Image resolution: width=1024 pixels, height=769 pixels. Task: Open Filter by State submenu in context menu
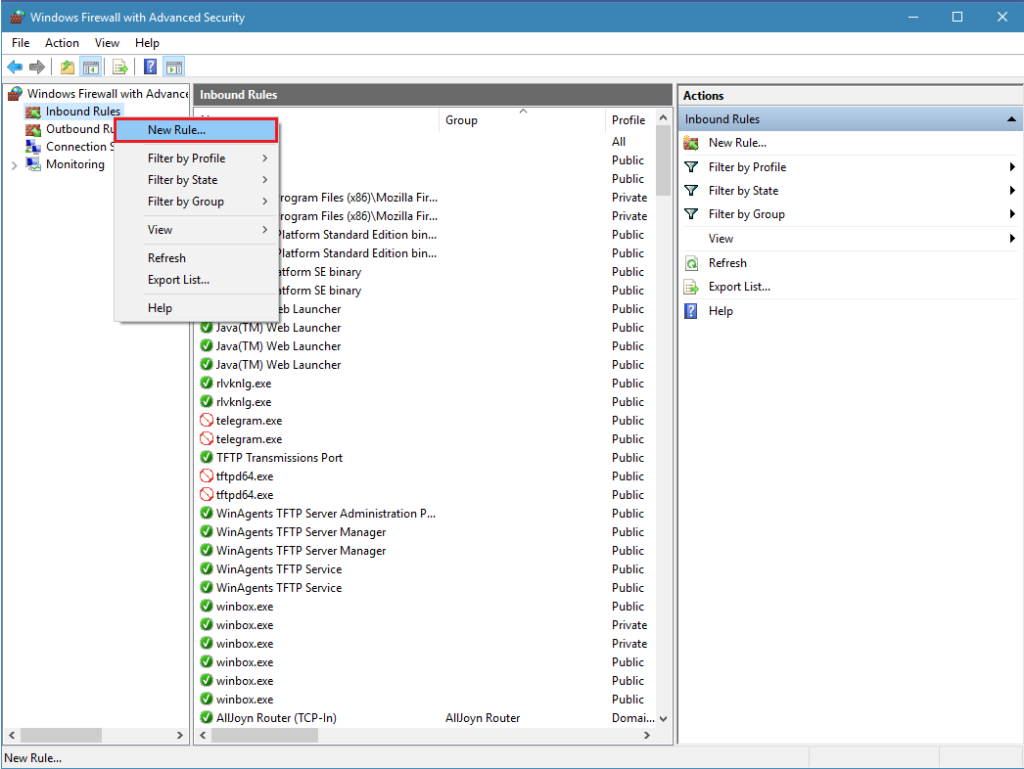click(195, 180)
